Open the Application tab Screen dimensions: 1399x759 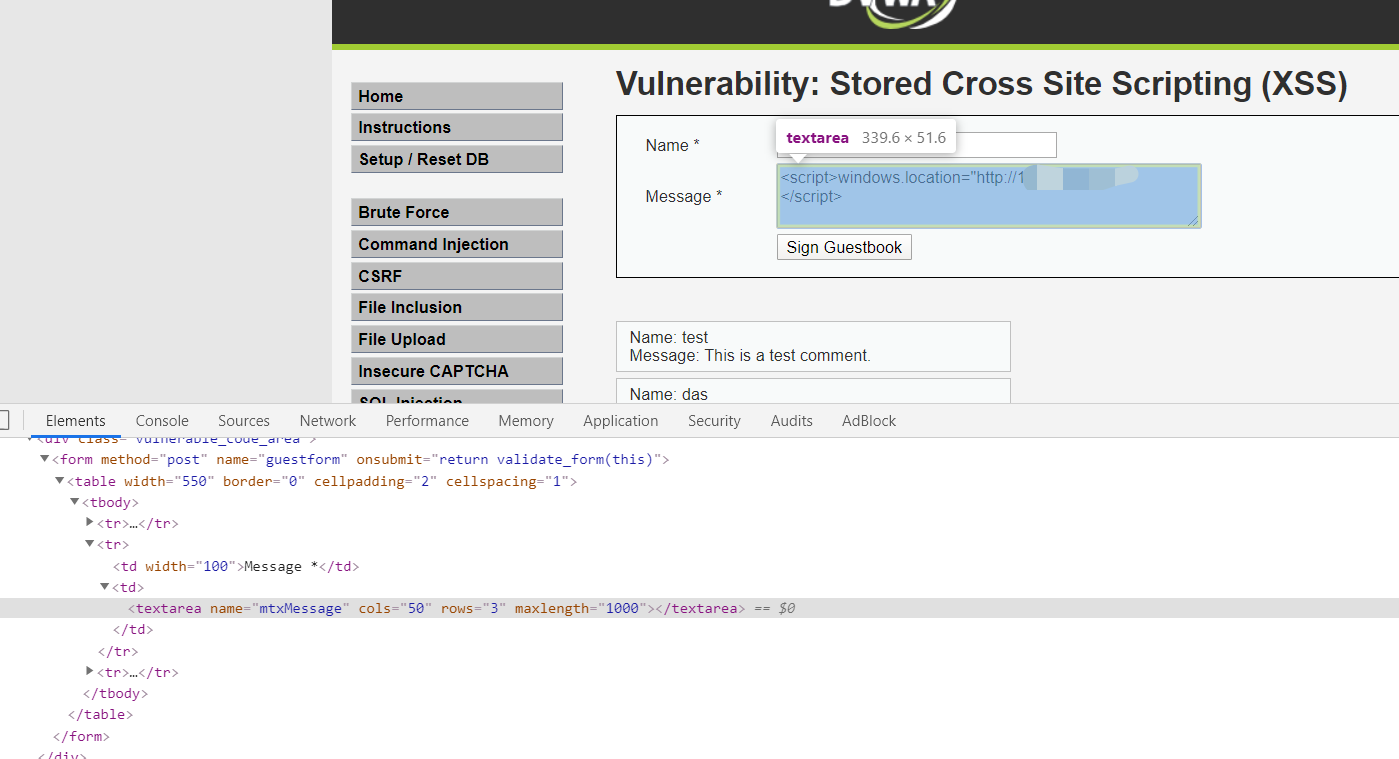click(621, 421)
